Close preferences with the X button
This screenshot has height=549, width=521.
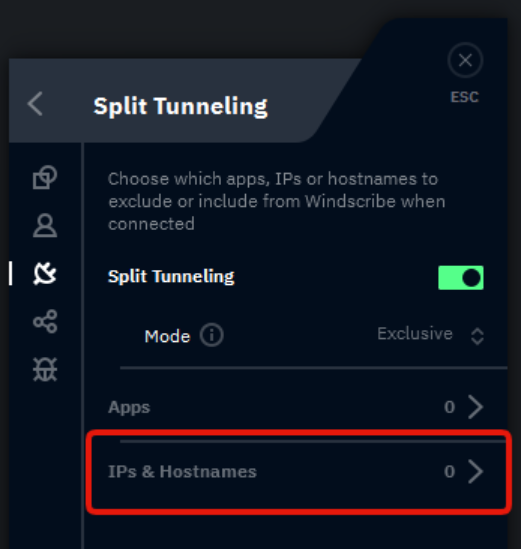click(465, 60)
